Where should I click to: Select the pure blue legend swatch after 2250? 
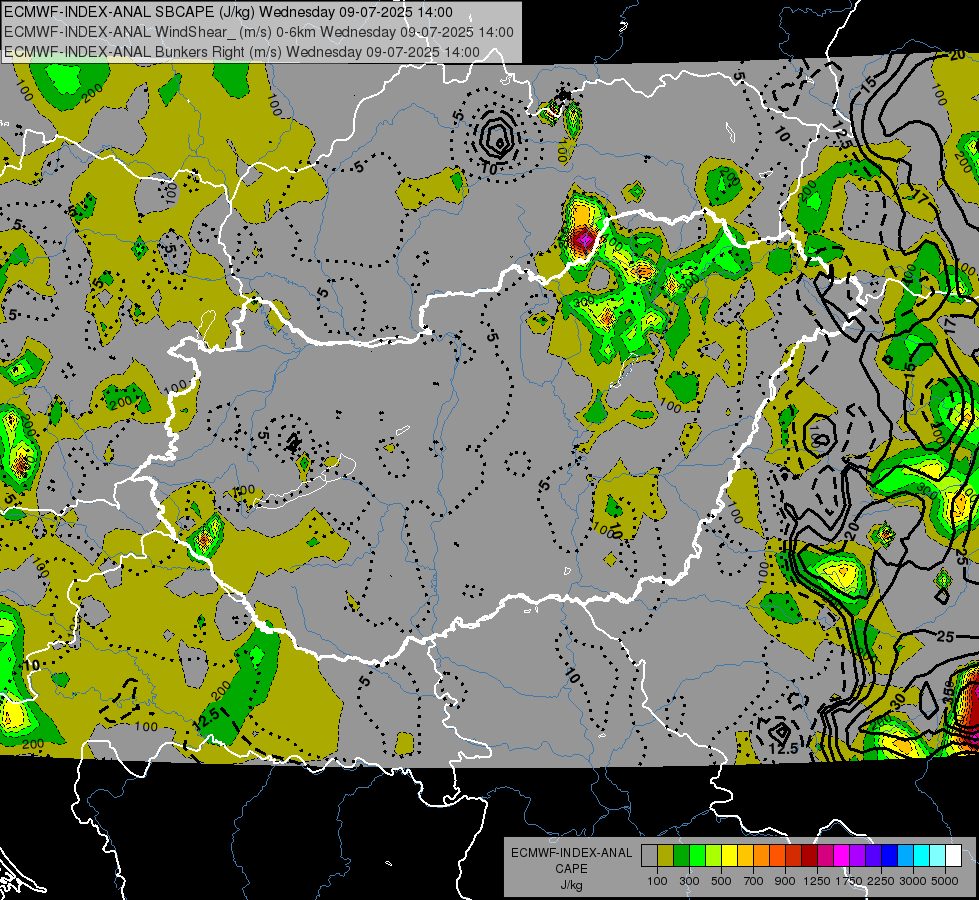click(x=890, y=856)
